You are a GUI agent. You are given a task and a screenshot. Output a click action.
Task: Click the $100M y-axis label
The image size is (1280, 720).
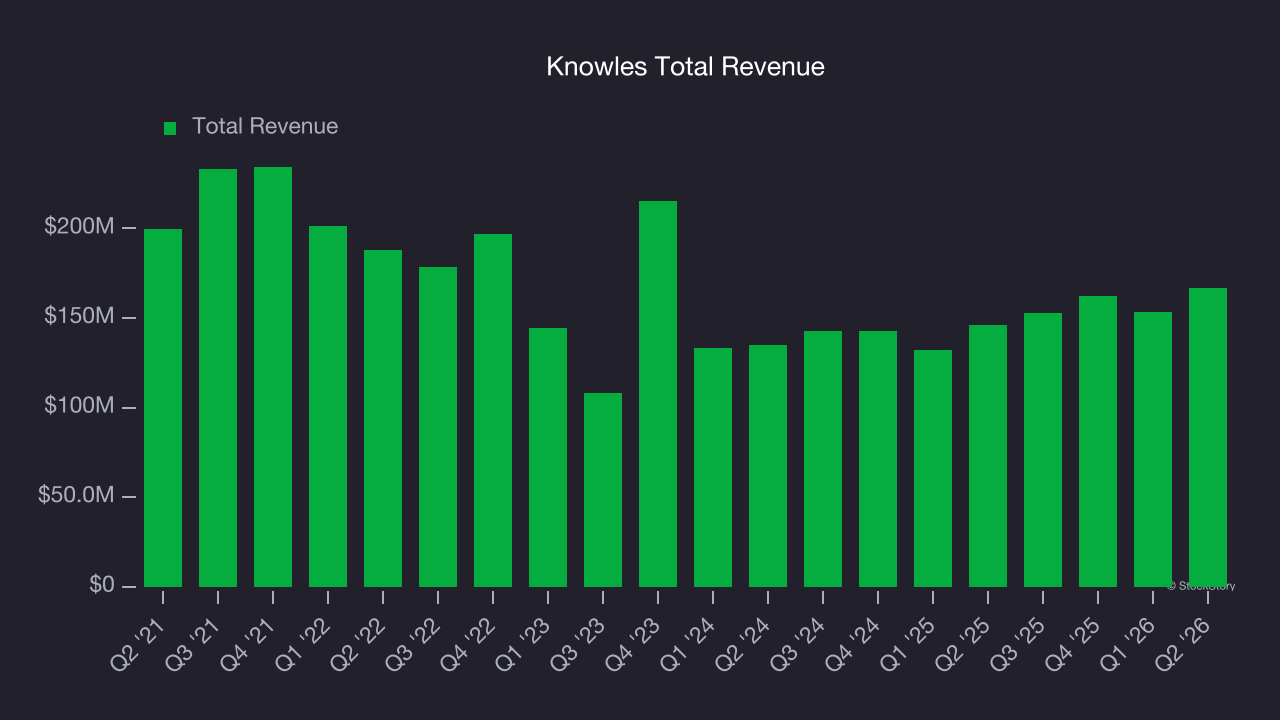tap(79, 406)
